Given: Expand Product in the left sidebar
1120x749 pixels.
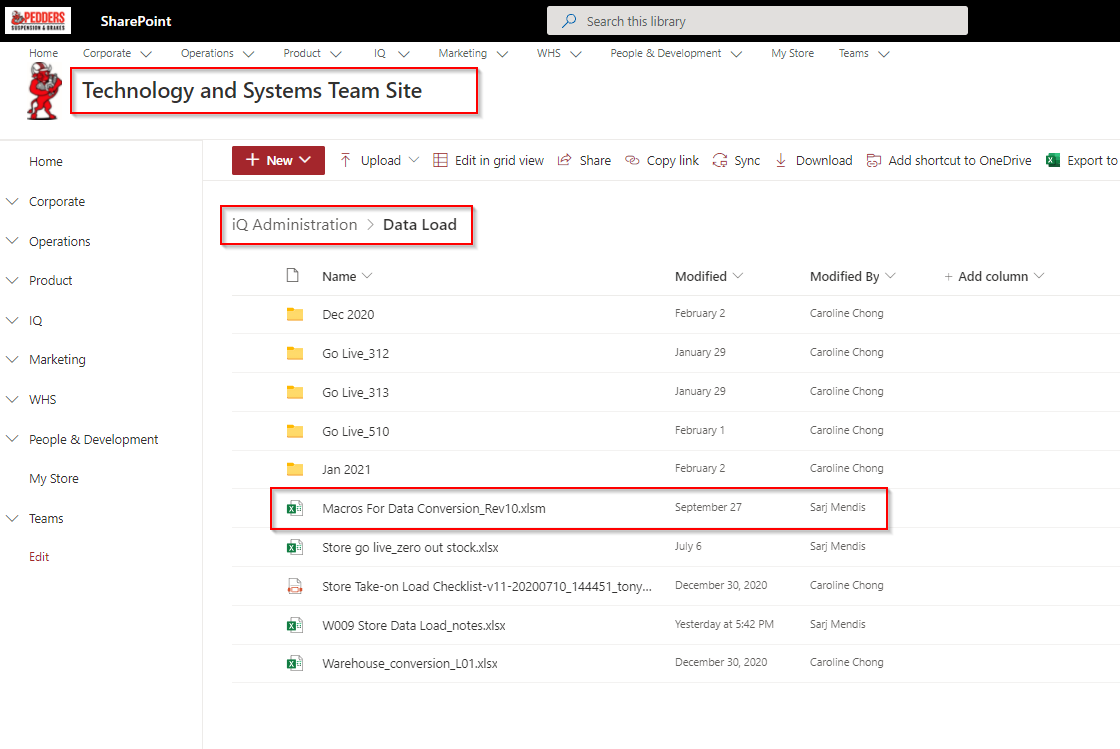Looking at the screenshot, I should 12,280.
